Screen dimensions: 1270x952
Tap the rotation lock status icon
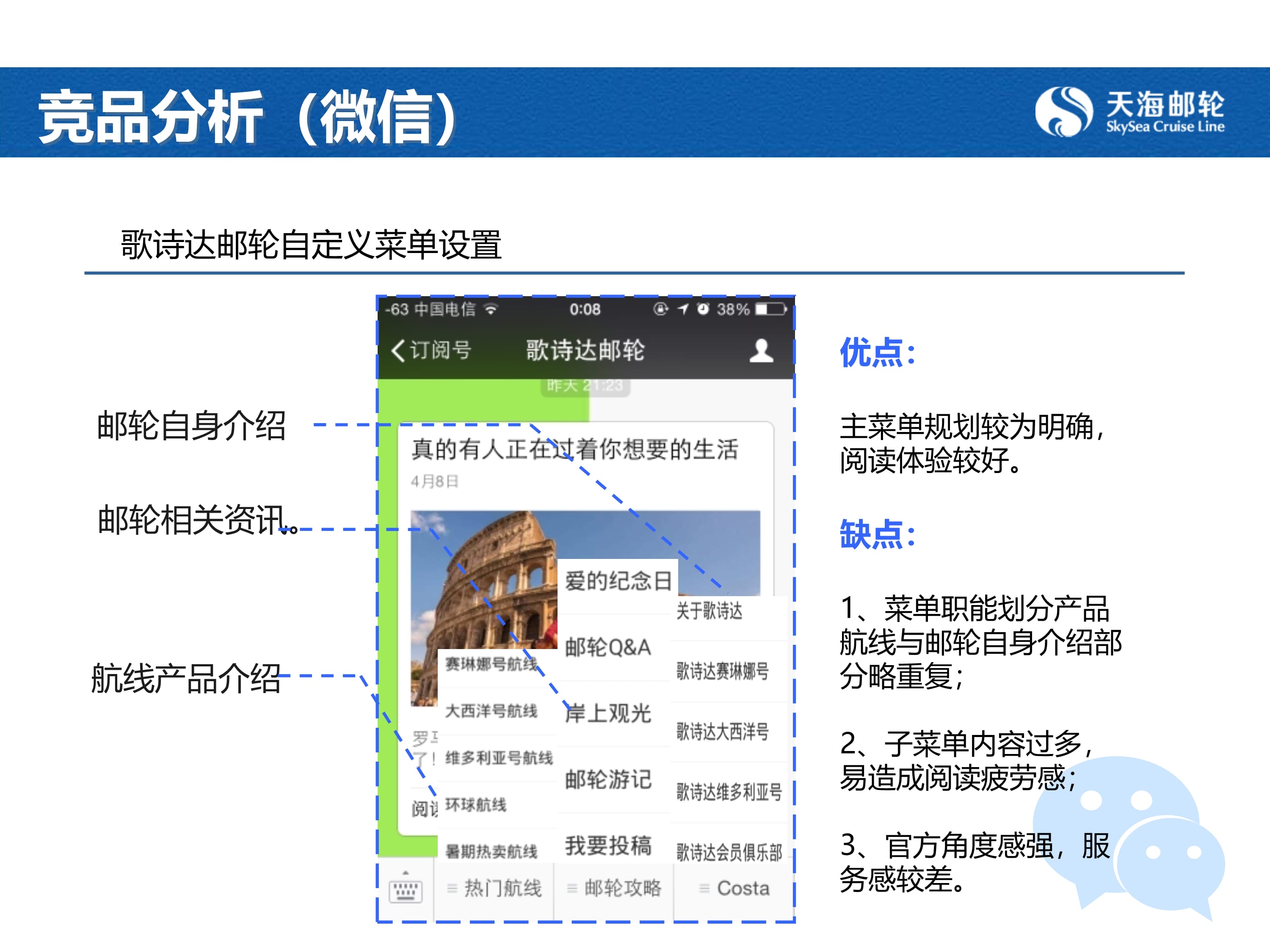[x=660, y=309]
